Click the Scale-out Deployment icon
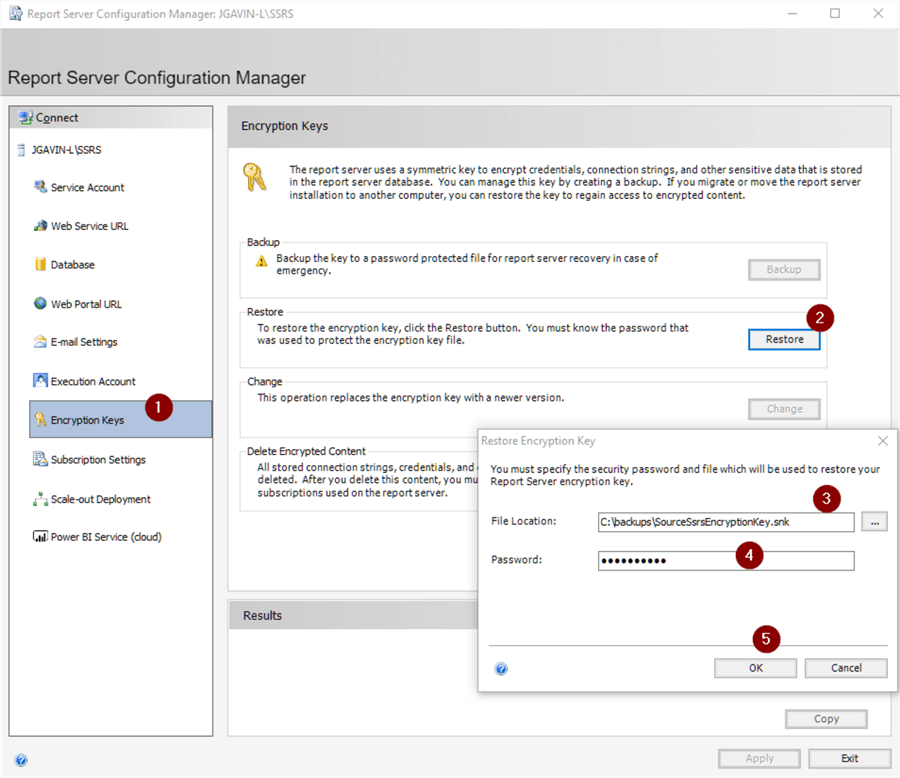This screenshot has width=900, height=778. (41, 499)
